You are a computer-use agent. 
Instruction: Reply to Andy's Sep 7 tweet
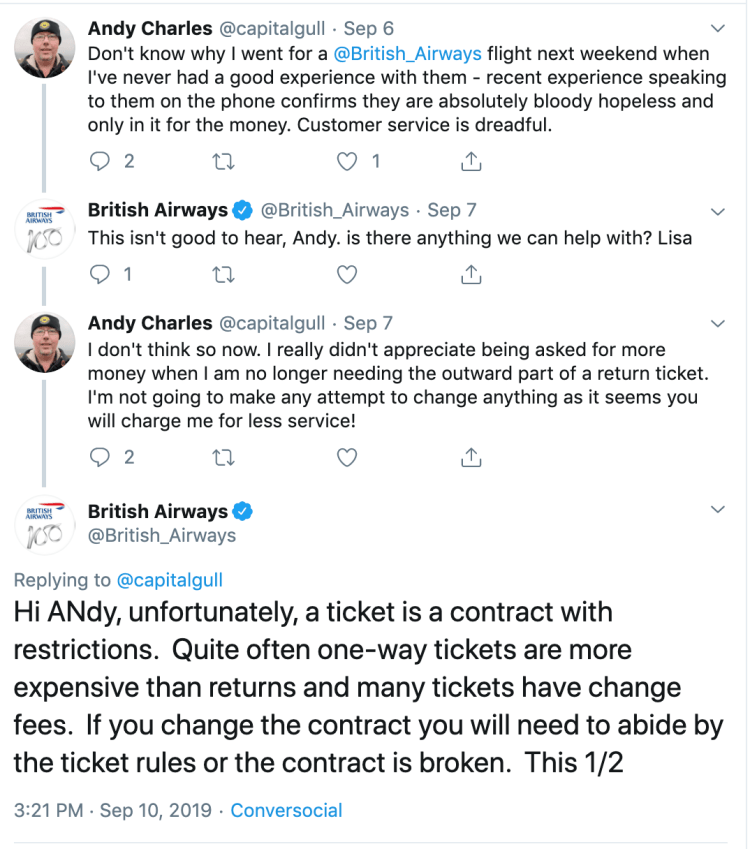pyautogui.click(x=100, y=457)
